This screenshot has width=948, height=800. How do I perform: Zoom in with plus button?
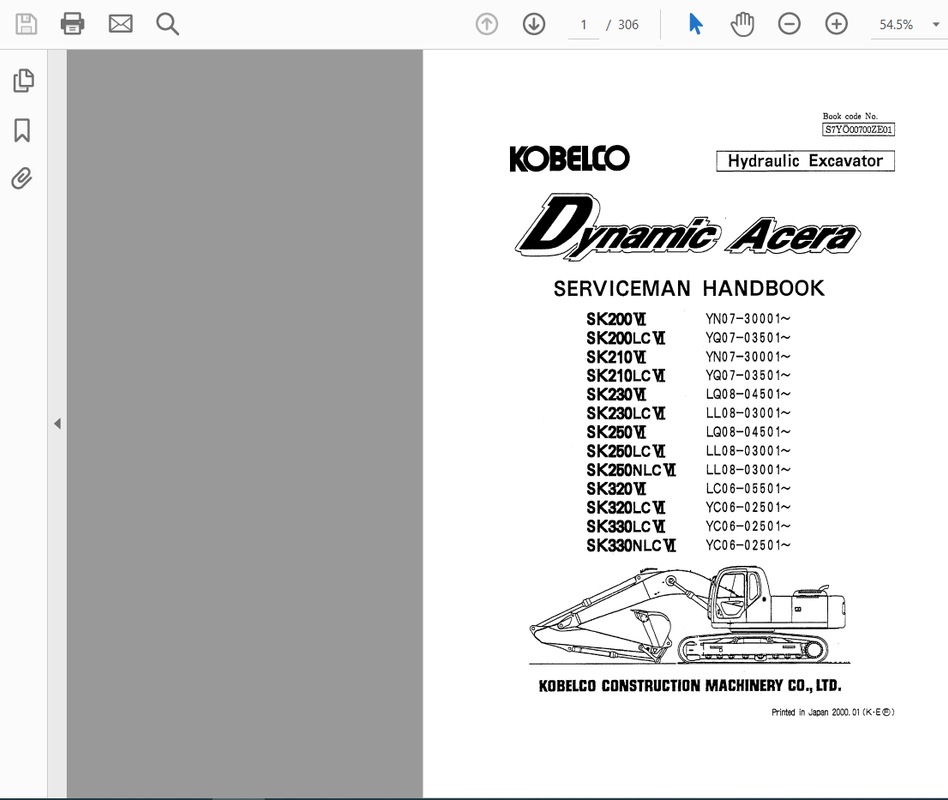[x=836, y=25]
